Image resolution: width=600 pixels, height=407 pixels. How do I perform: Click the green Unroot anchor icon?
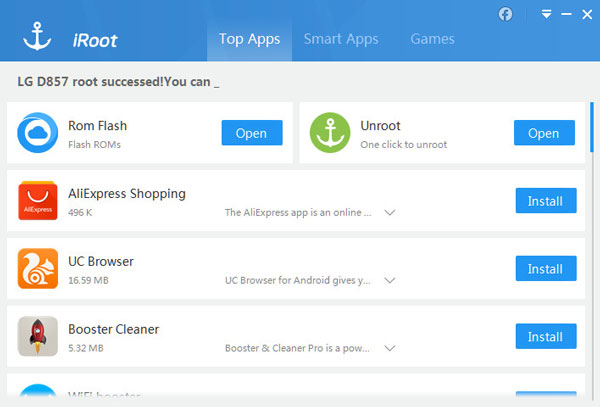point(330,133)
